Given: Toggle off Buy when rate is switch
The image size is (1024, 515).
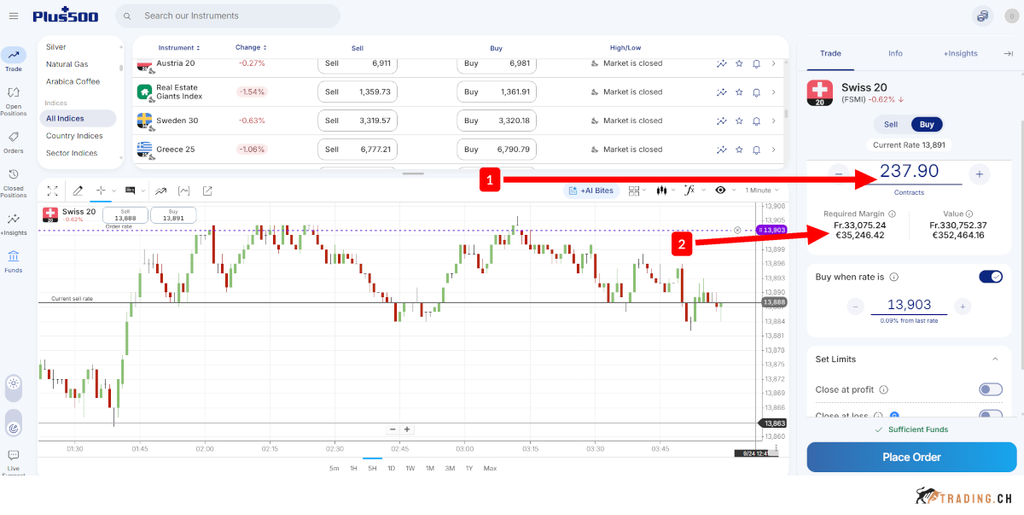Looking at the screenshot, I should pyautogui.click(x=991, y=277).
